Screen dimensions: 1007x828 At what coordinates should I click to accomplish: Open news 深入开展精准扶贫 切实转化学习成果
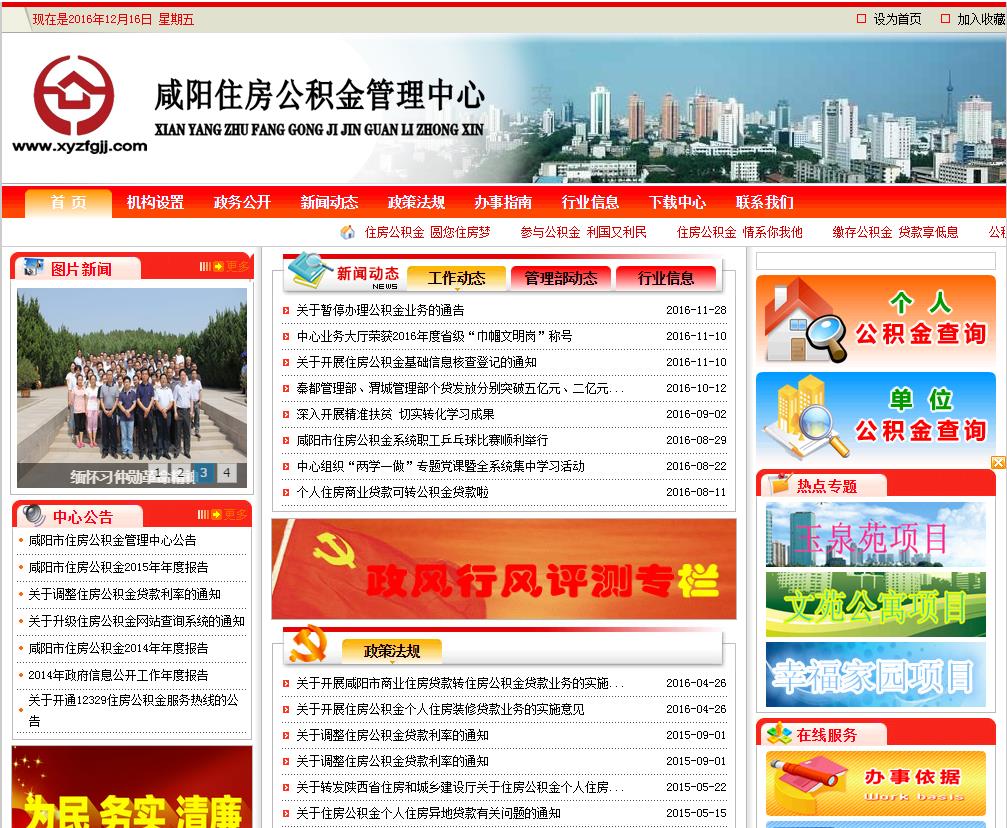coord(395,414)
